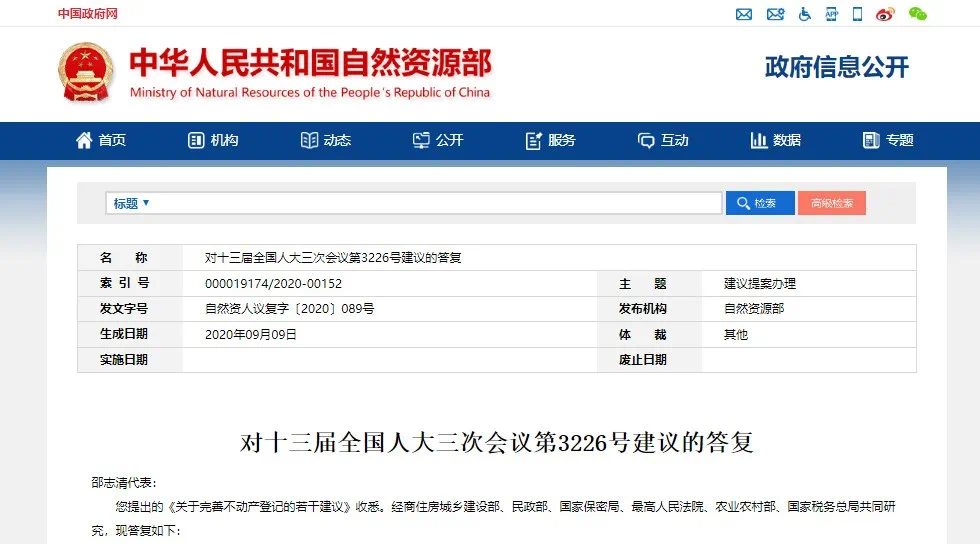The image size is (980, 544).
Task: Select the 建议提案办理 subject value
Action: point(759,283)
